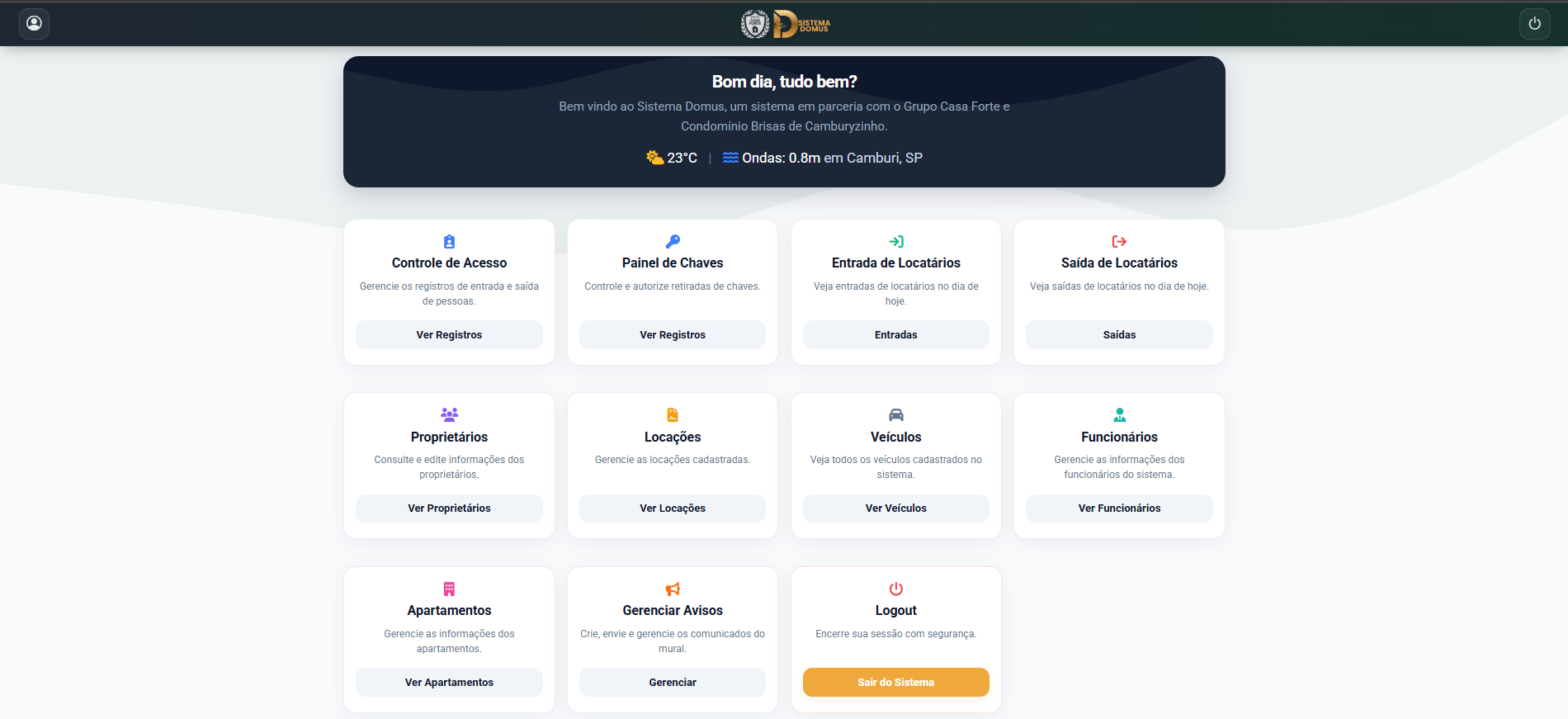Click the Saída de Locatários exit icon
1568x719 pixels.
point(1119,242)
